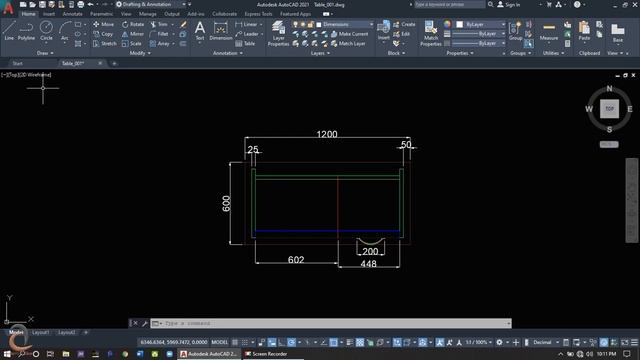Toggle drawing grid display in status bar
640x360 pixels.
235,342
